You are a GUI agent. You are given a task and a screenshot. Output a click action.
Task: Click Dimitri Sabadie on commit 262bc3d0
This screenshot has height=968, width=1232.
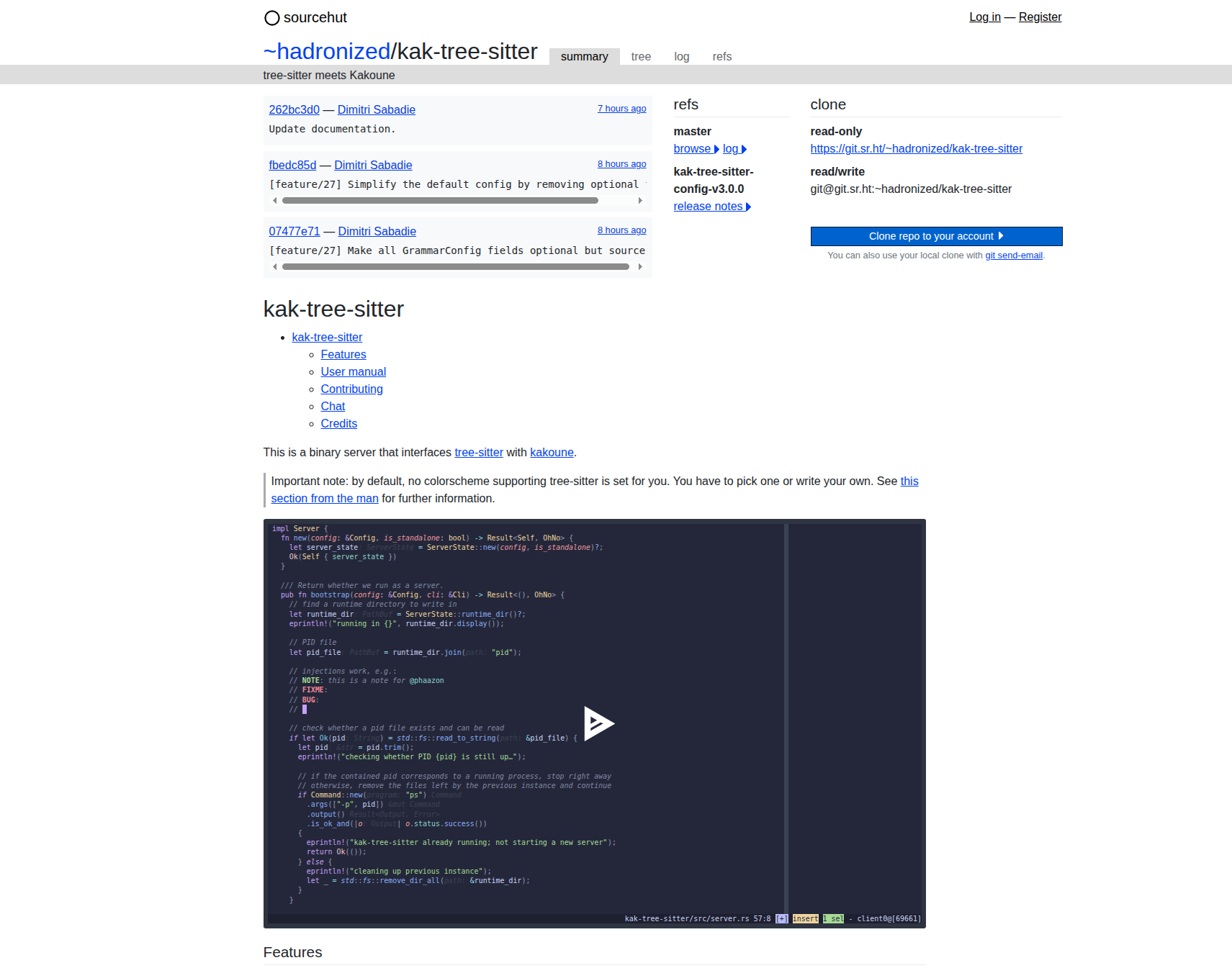pos(377,109)
